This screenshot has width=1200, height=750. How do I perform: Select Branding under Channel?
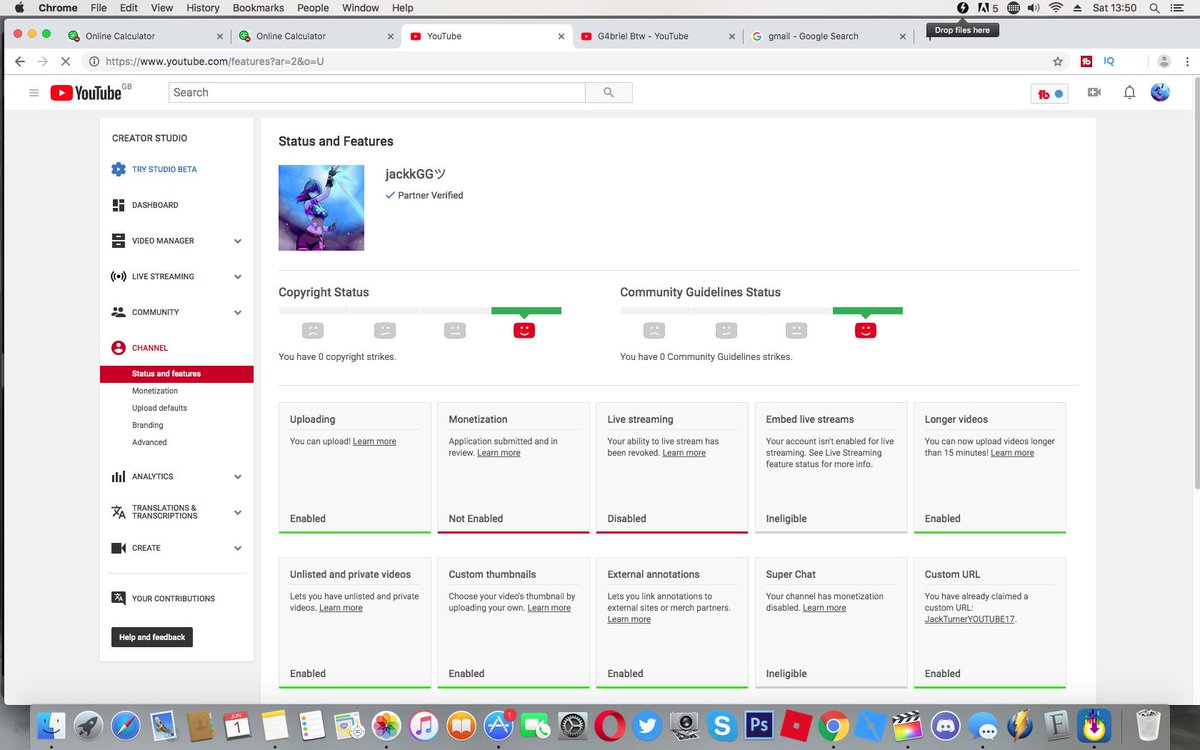pos(148,425)
